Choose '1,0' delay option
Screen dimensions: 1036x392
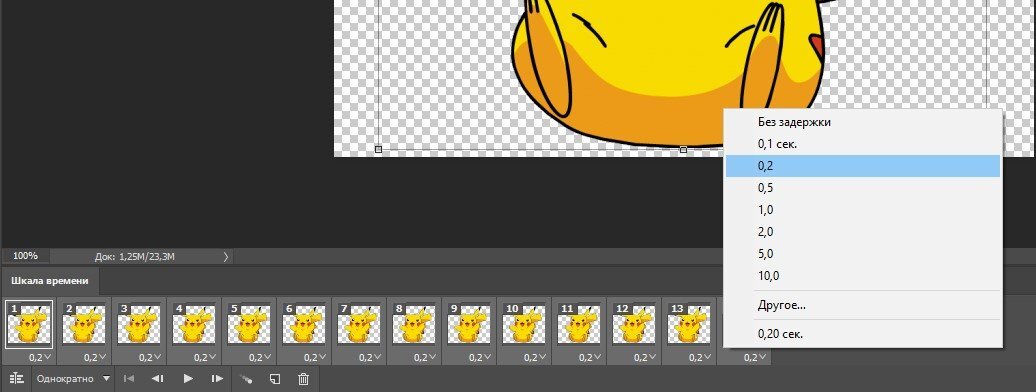pos(862,210)
